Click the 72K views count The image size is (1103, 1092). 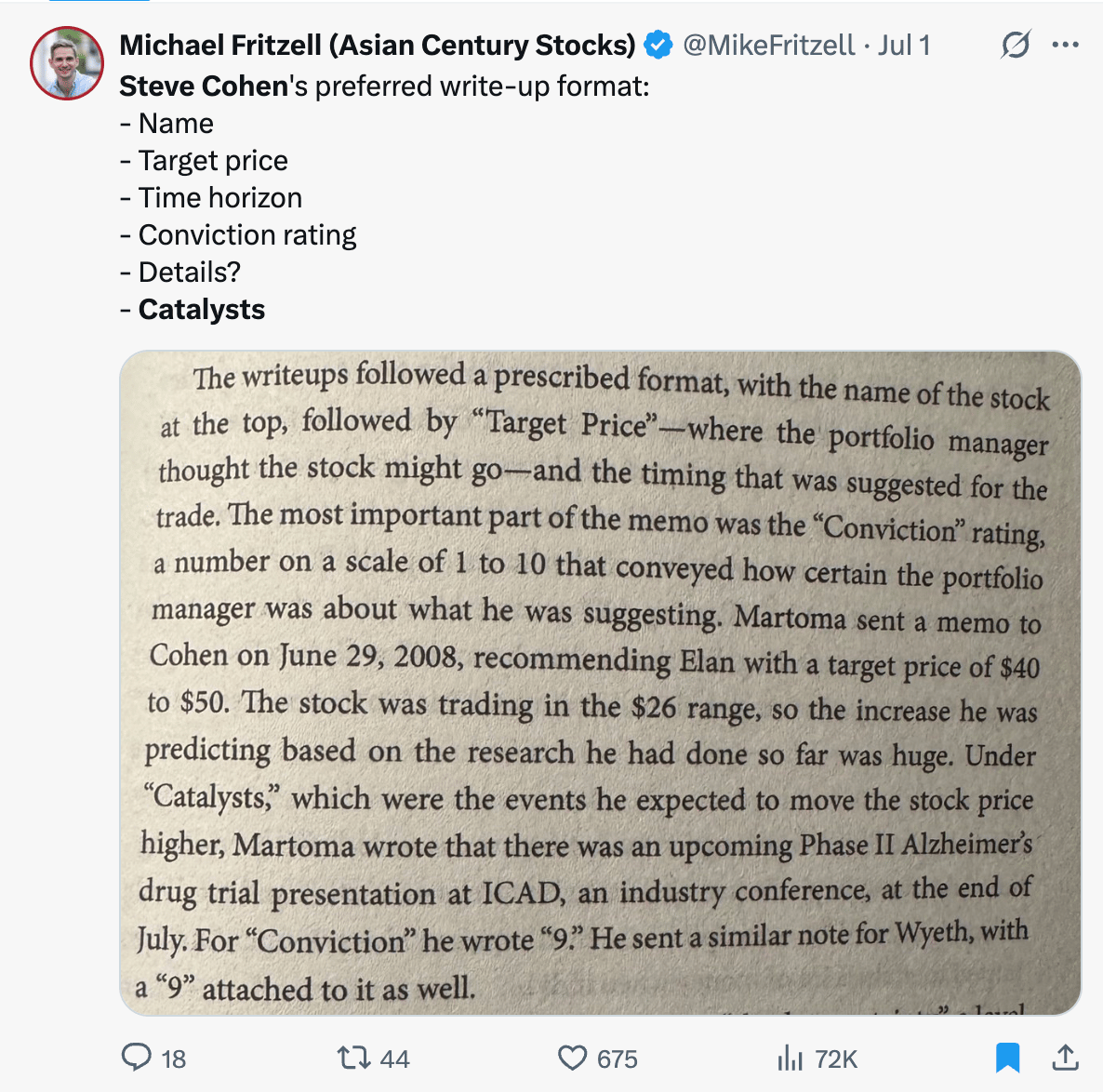[x=836, y=1059]
